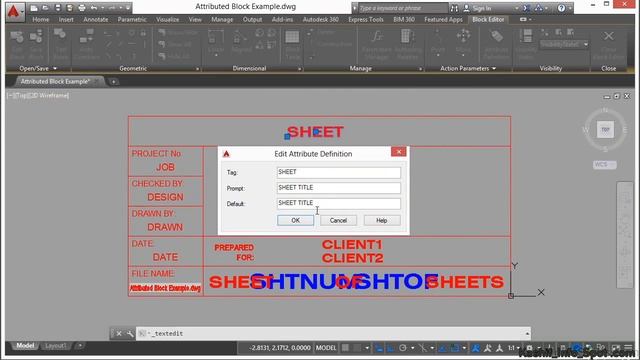
Task: Click binoculars search icon in title bar
Action: (454, 8)
